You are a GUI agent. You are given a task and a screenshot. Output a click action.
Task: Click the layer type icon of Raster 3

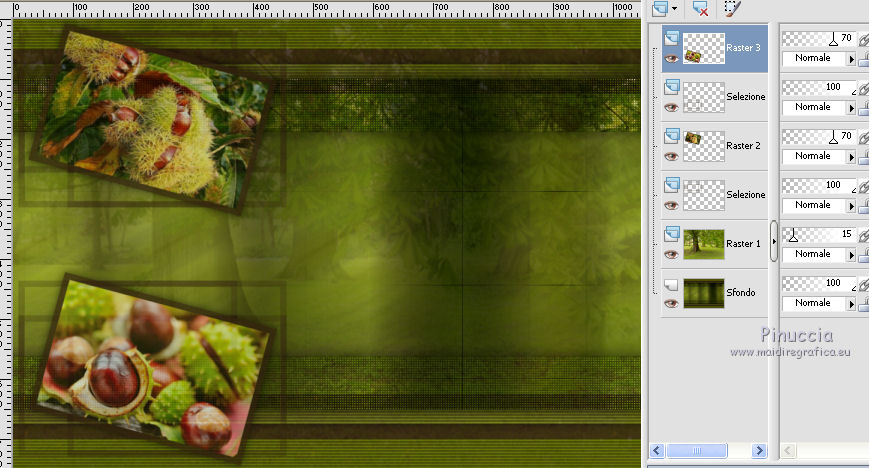672,37
